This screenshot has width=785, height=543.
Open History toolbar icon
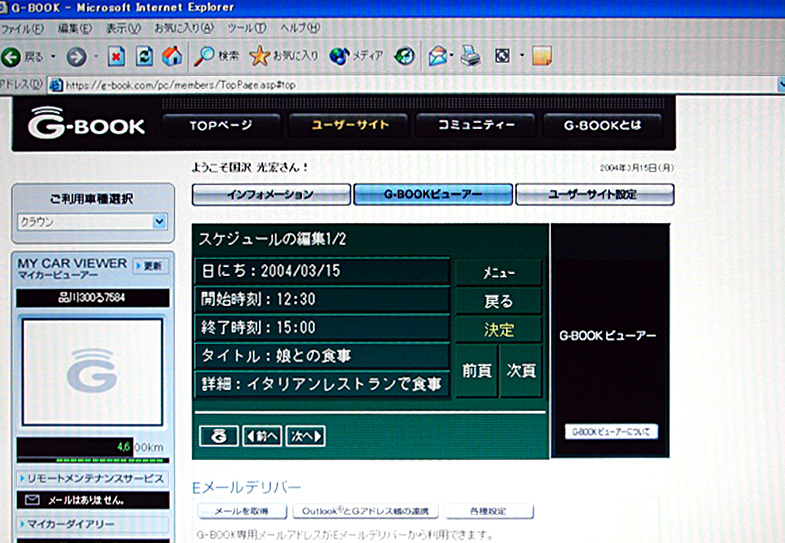click(x=405, y=56)
